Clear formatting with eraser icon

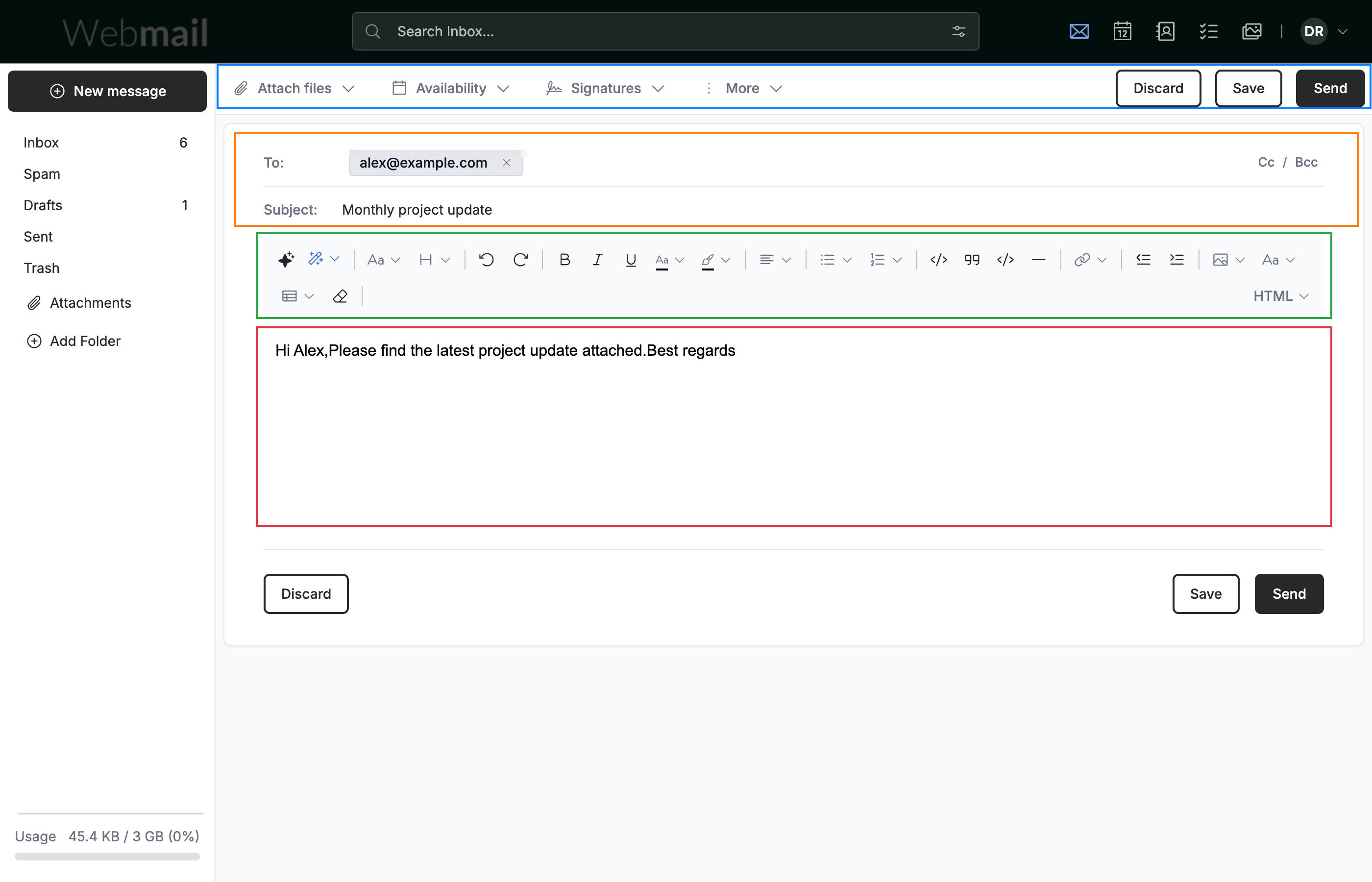(x=340, y=296)
